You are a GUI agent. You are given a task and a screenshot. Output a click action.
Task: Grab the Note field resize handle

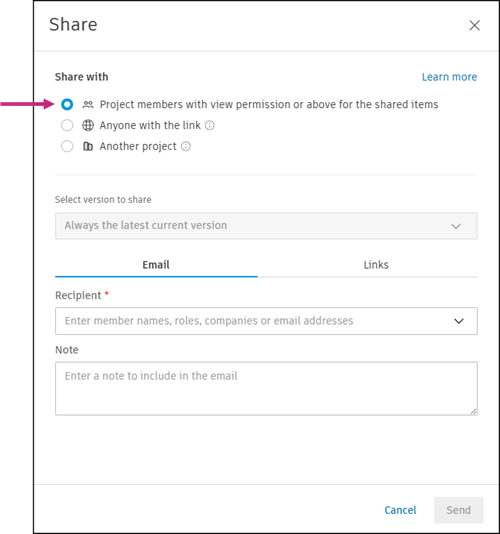[x=473, y=411]
